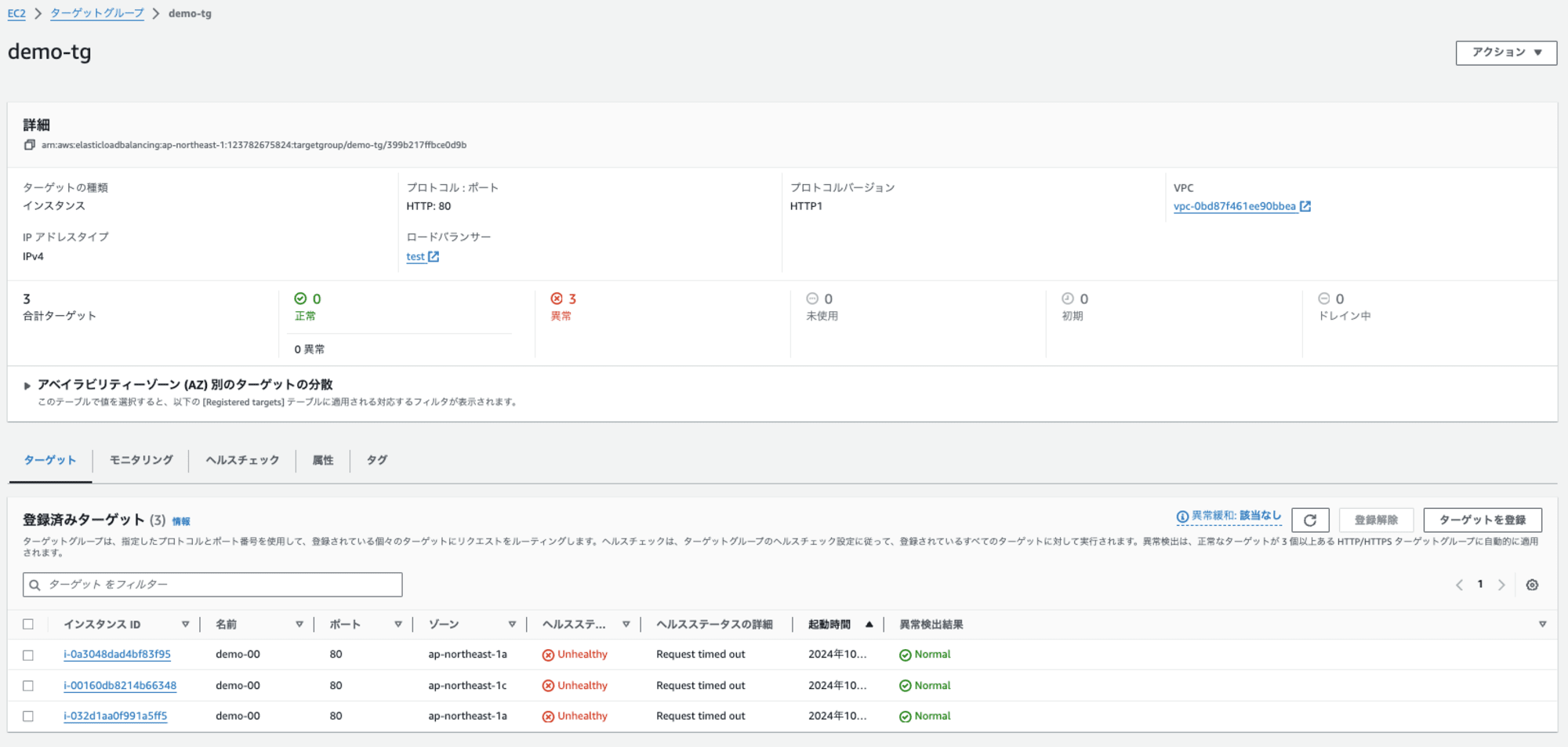Click the unhealthy count red X icon

pyautogui.click(x=557, y=299)
